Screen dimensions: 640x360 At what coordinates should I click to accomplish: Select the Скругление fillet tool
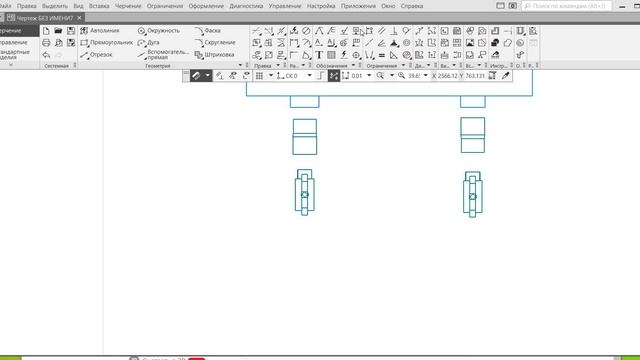pyautogui.click(x=215, y=42)
